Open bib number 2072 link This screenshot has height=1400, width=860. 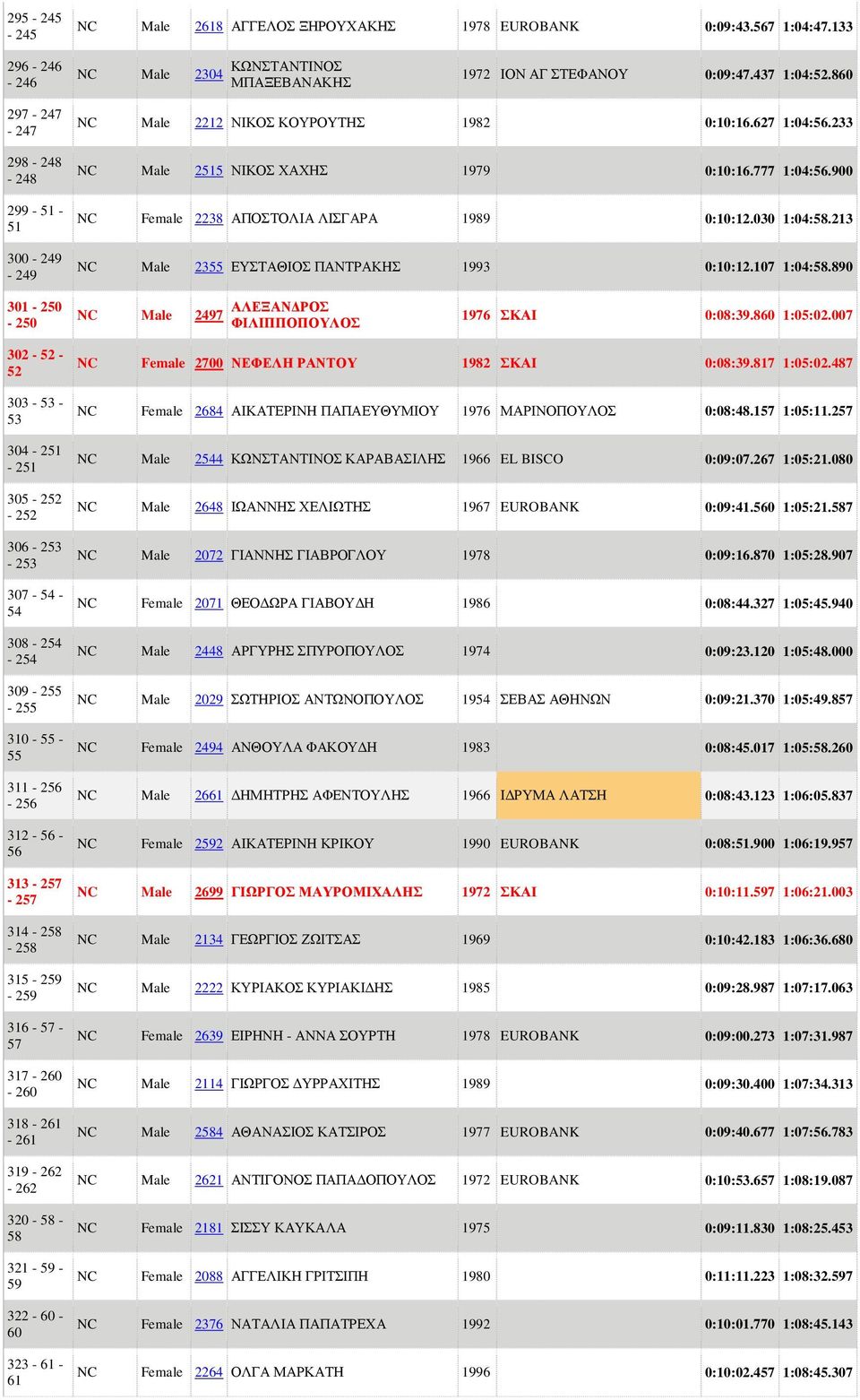[x=209, y=556]
